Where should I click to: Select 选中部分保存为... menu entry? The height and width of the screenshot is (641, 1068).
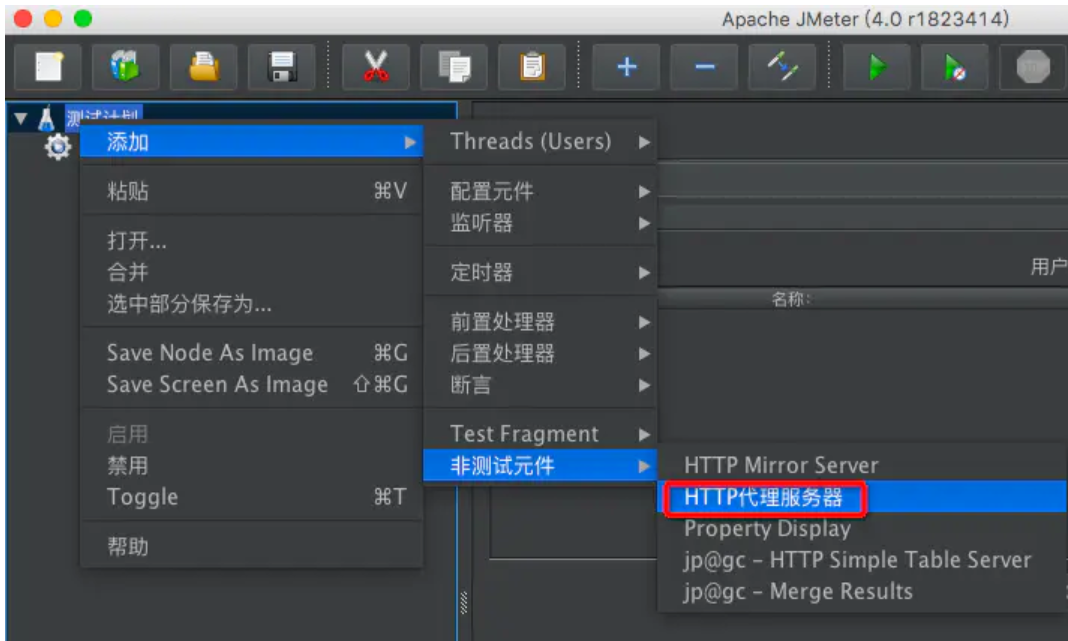[x=251, y=304]
